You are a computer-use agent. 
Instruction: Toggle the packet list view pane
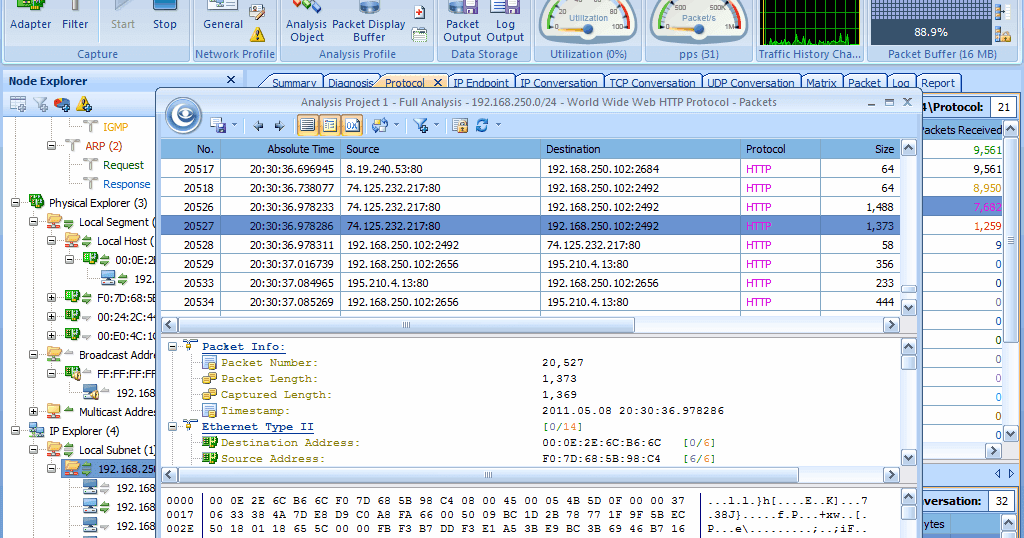[308, 125]
